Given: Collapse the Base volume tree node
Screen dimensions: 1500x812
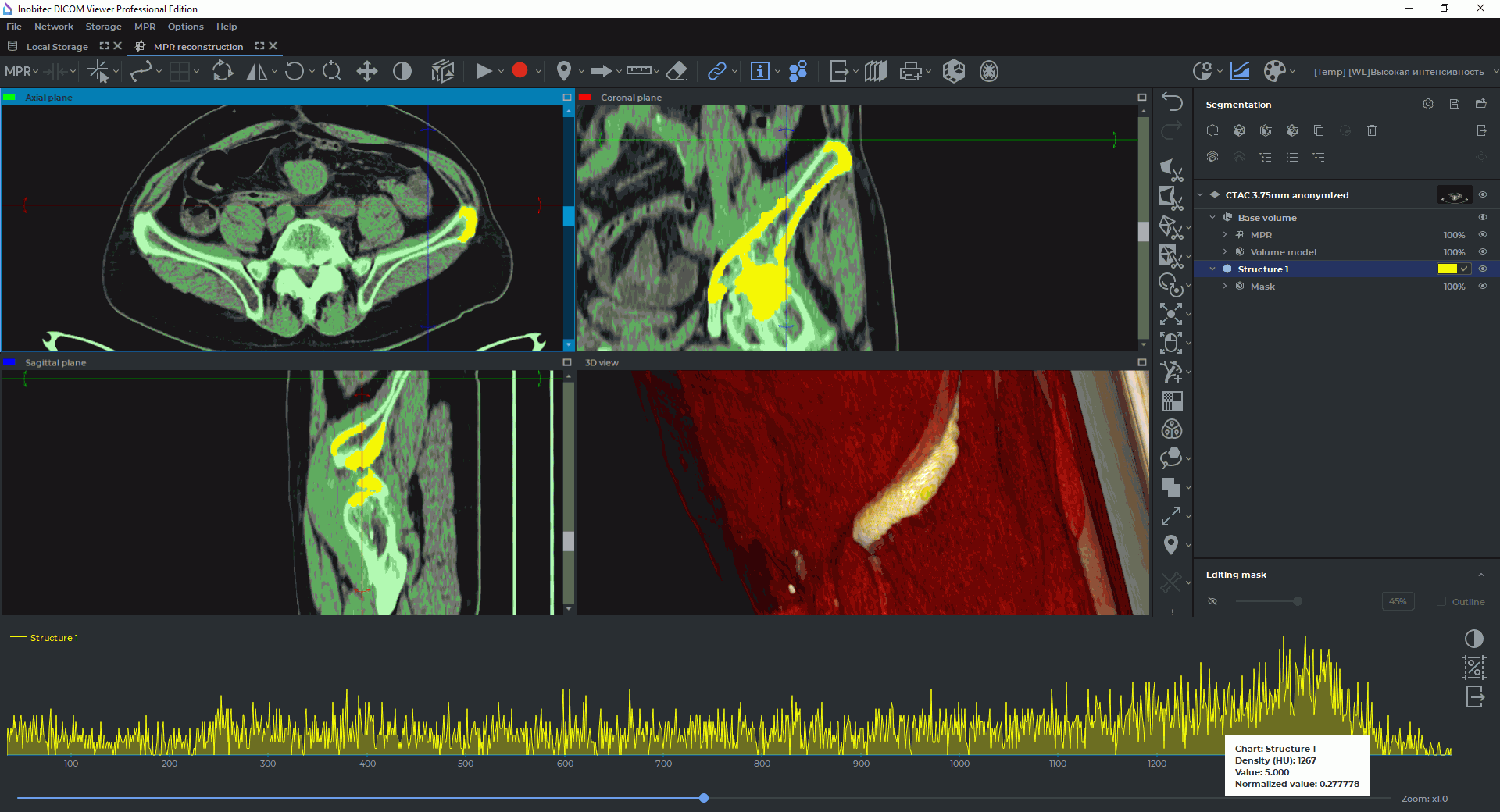Looking at the screenshot, I should [1212, 218].
